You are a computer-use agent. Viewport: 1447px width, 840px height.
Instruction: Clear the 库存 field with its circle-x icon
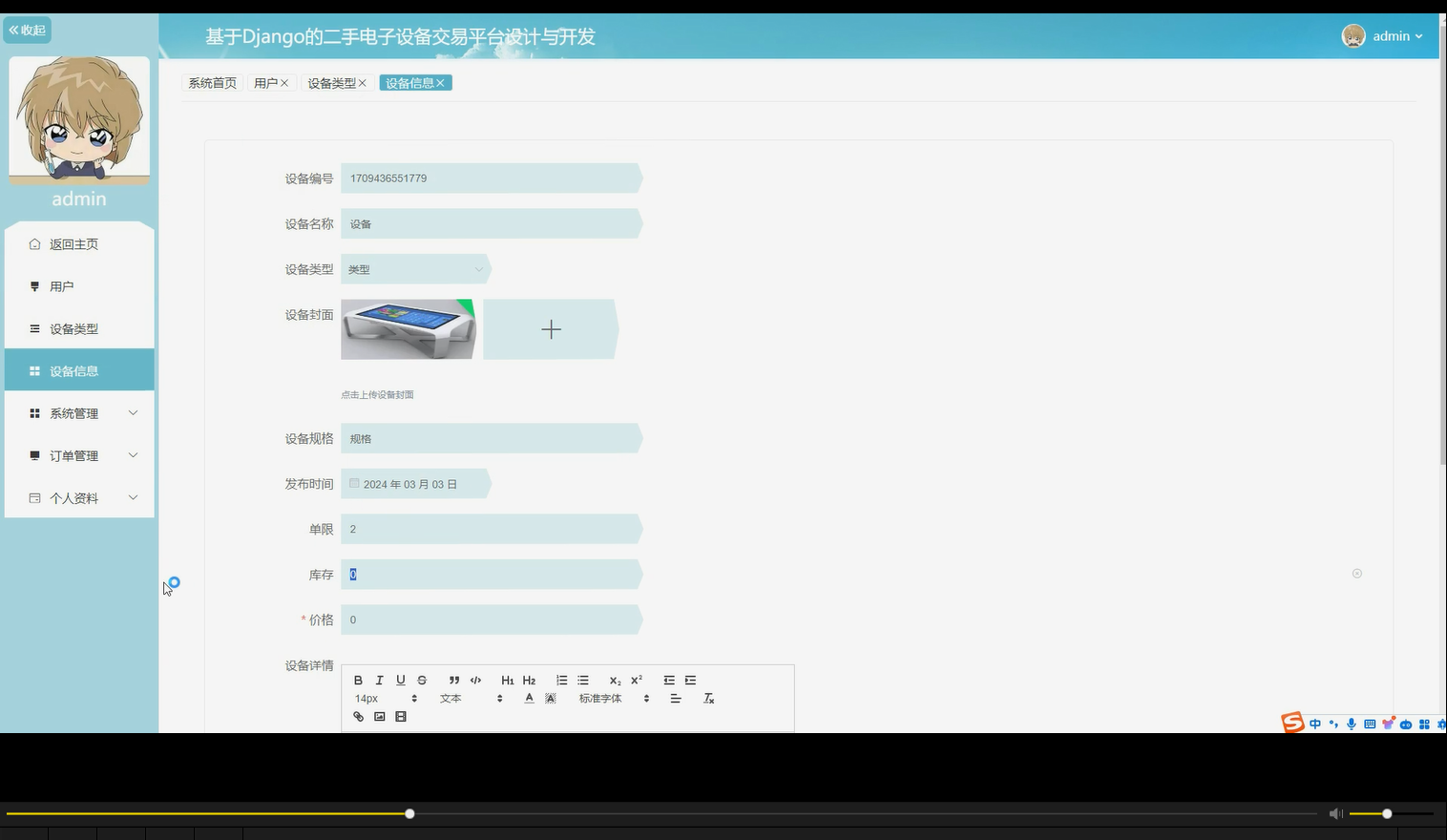click(1357, 574)
